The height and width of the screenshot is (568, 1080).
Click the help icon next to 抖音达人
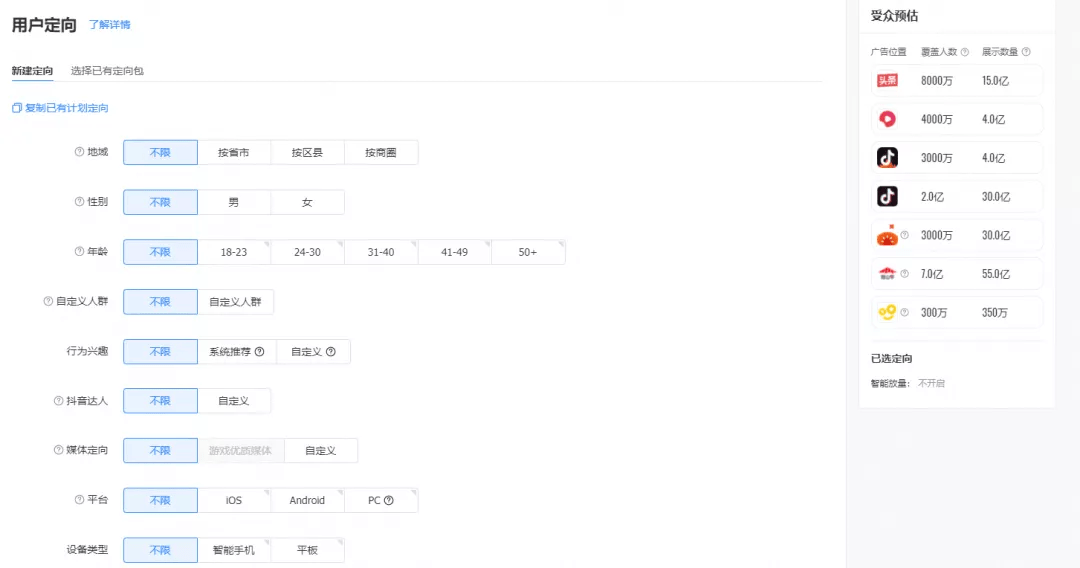point(59,401)
